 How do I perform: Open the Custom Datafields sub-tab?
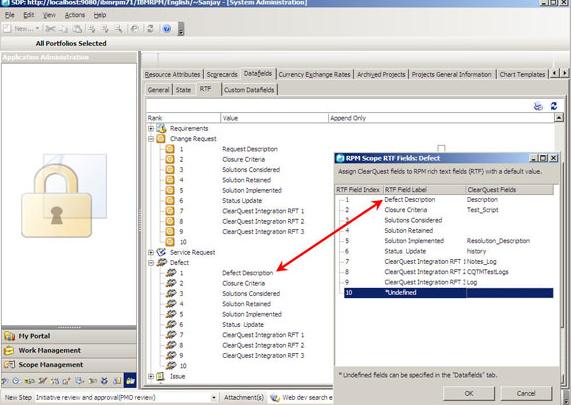249,90
